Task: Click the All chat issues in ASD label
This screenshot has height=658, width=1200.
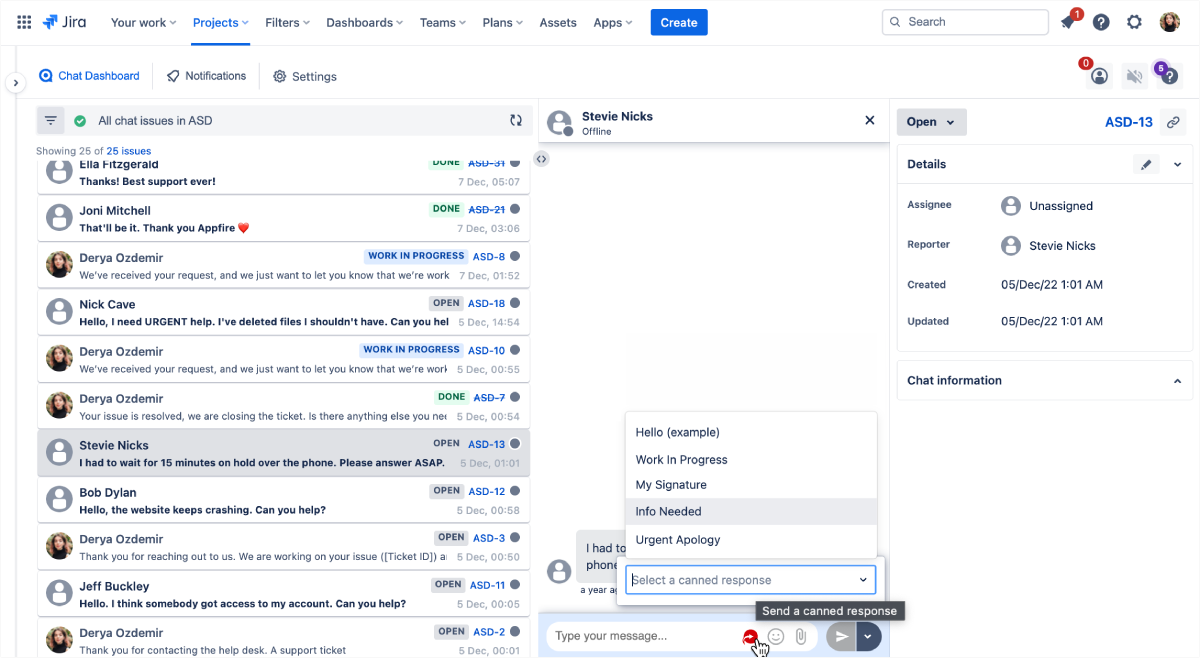Action: coord(155,121)
